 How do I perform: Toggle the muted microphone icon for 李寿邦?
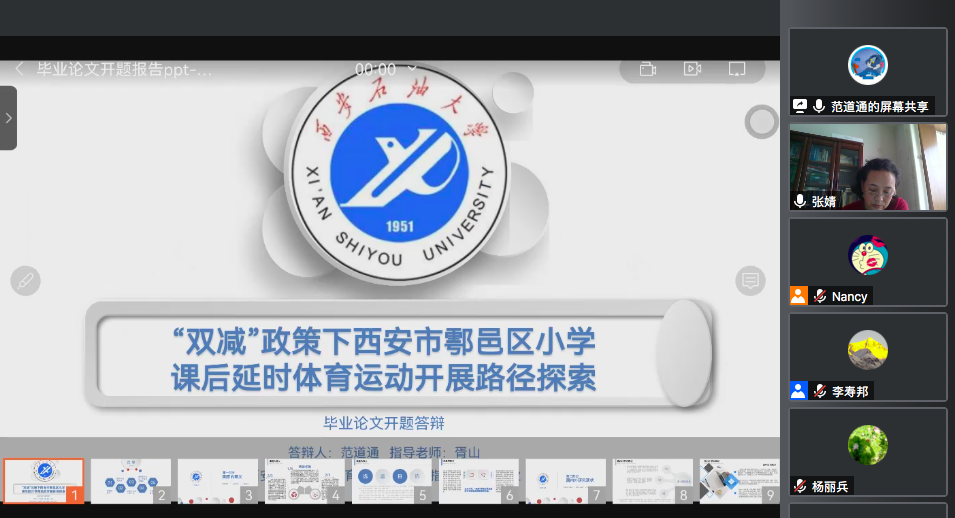tap(820, 391)
